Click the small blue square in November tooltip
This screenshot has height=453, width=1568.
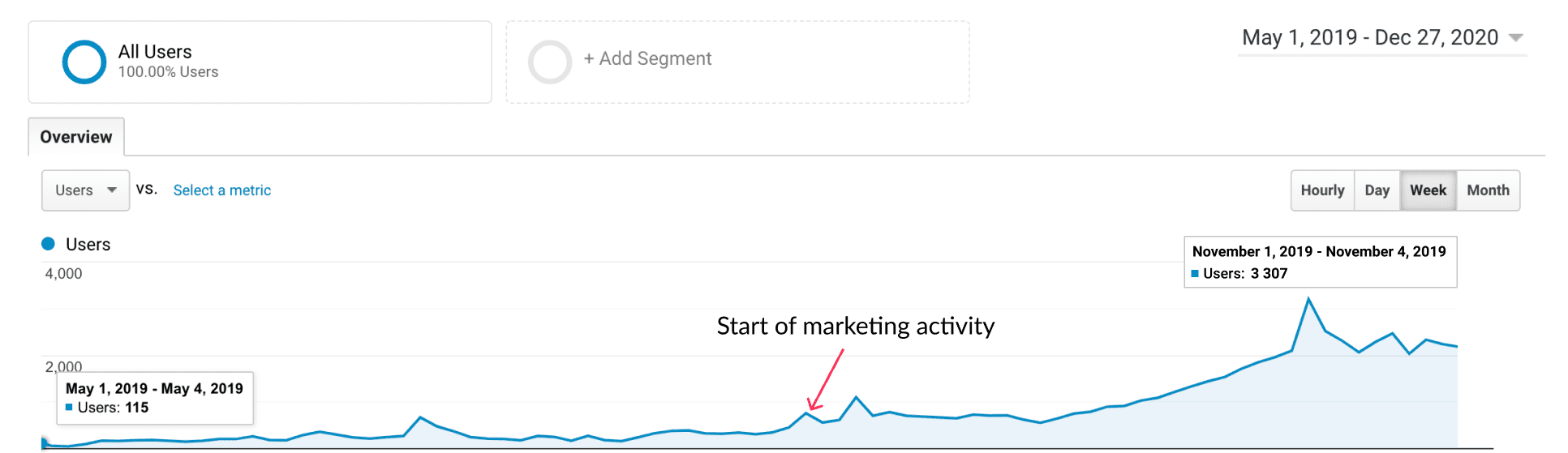click(1195, 274)
